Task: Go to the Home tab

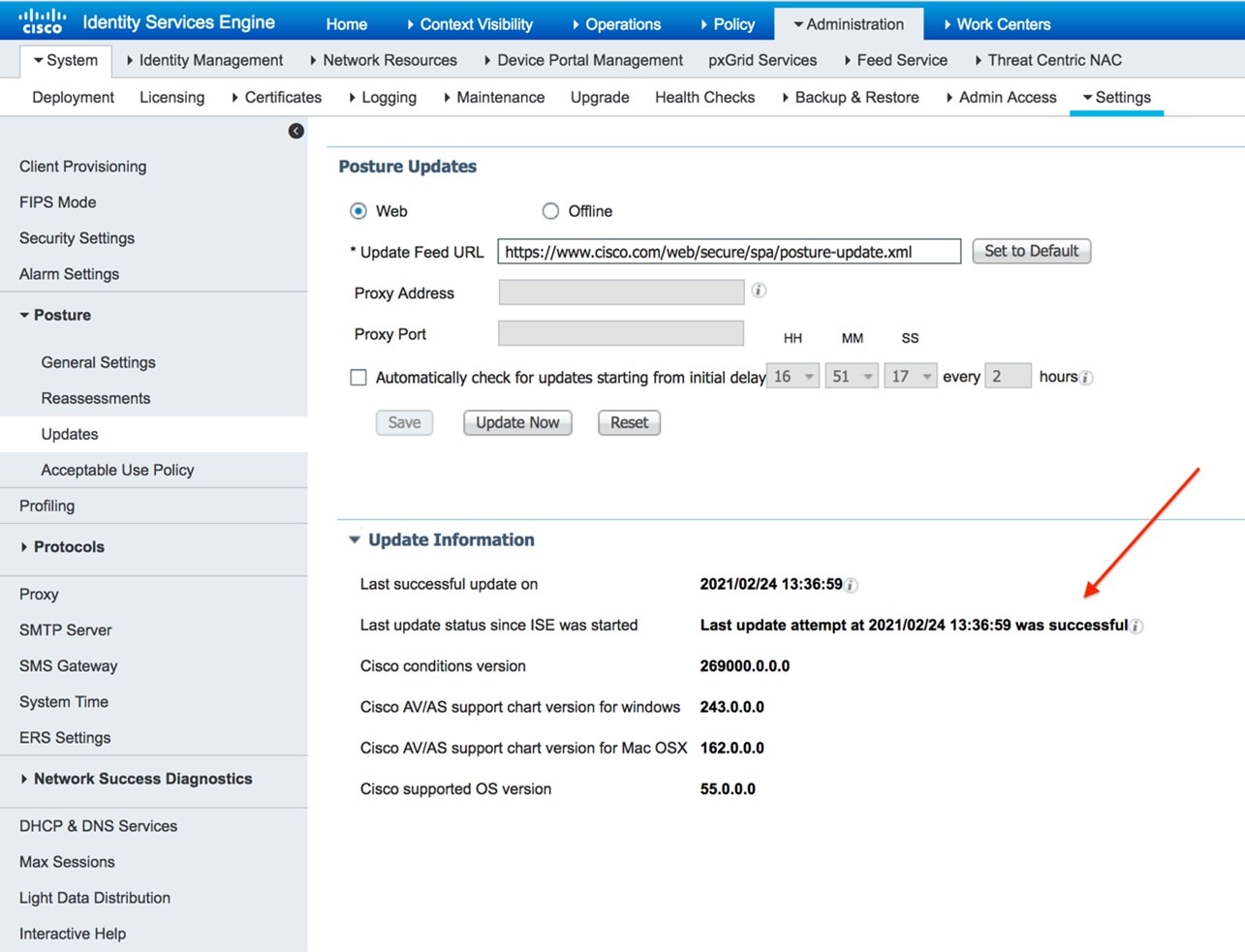Action: (346, 24)
